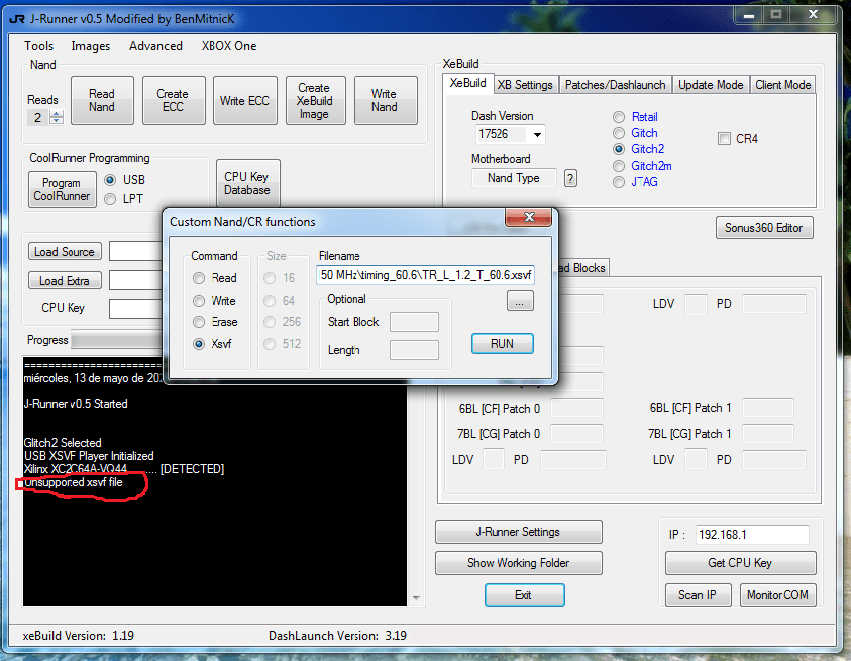Image resolution: width=851 pixels, height=661 pixels.
Task: Click the Length input field
Action: [x=414, y=350]
